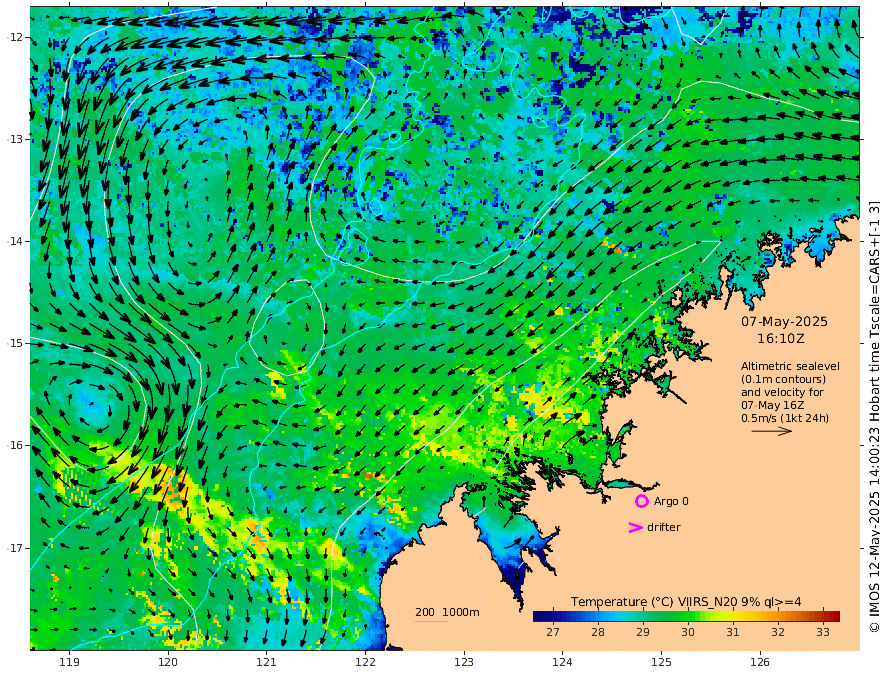Click the longitude axis label 122
880x680 pixels.
[x=365, y=663]
